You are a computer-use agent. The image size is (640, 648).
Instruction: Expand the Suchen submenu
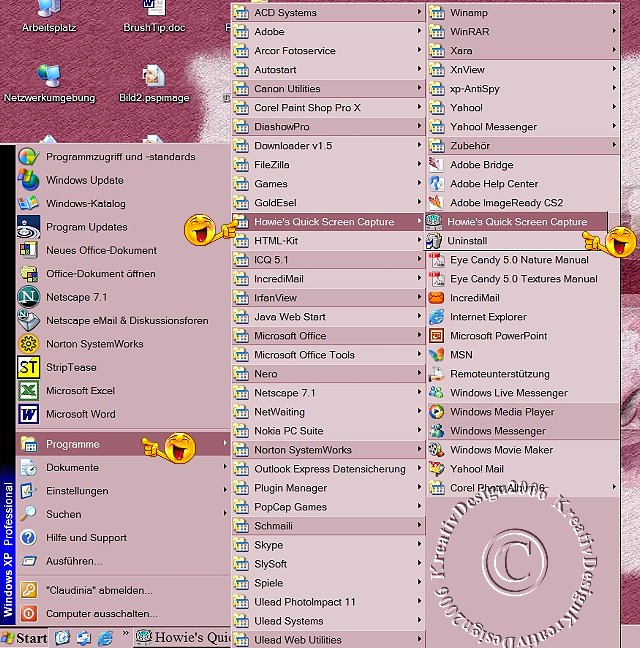tap(123, 514)
